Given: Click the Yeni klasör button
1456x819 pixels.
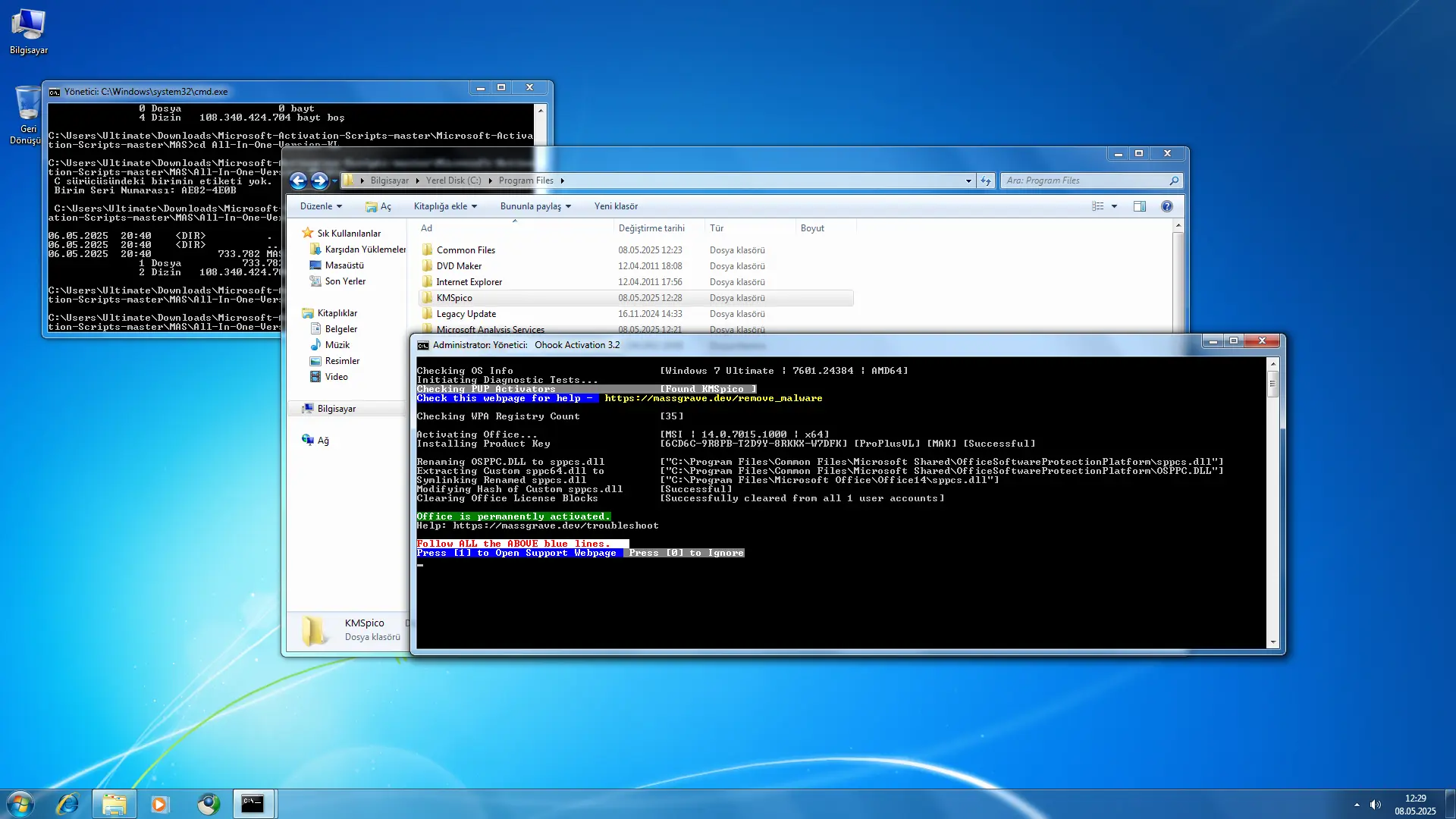Looking at the screenshot, I should pos(616,206).
